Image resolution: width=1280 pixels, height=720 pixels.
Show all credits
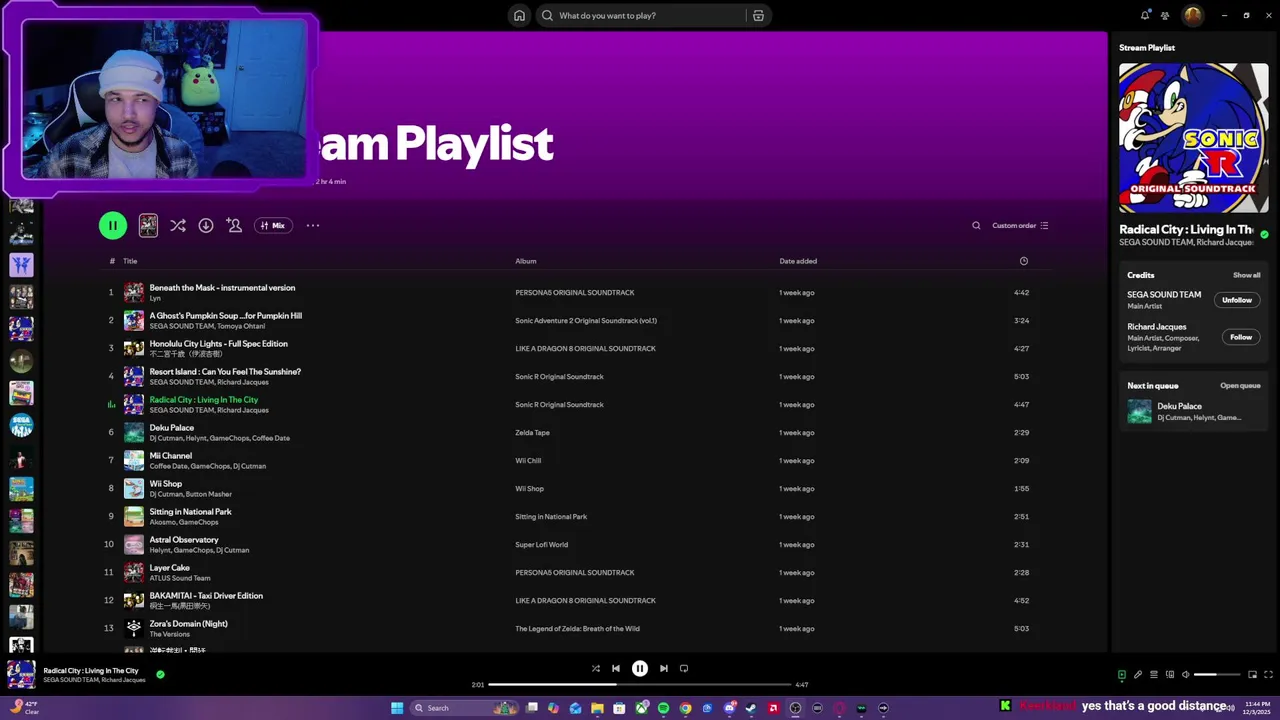1246,275
